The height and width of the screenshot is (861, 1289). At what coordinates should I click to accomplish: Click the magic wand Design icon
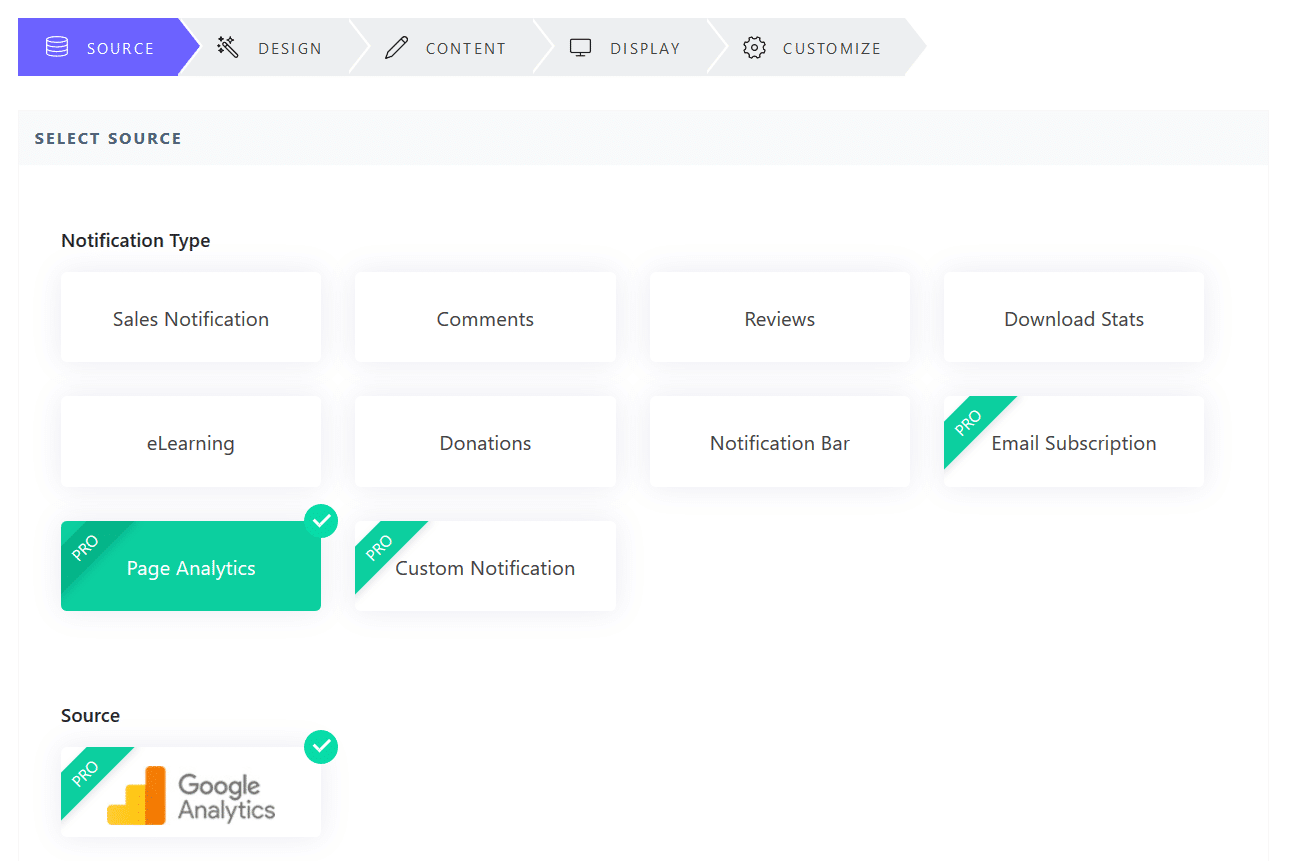(228, 47)
